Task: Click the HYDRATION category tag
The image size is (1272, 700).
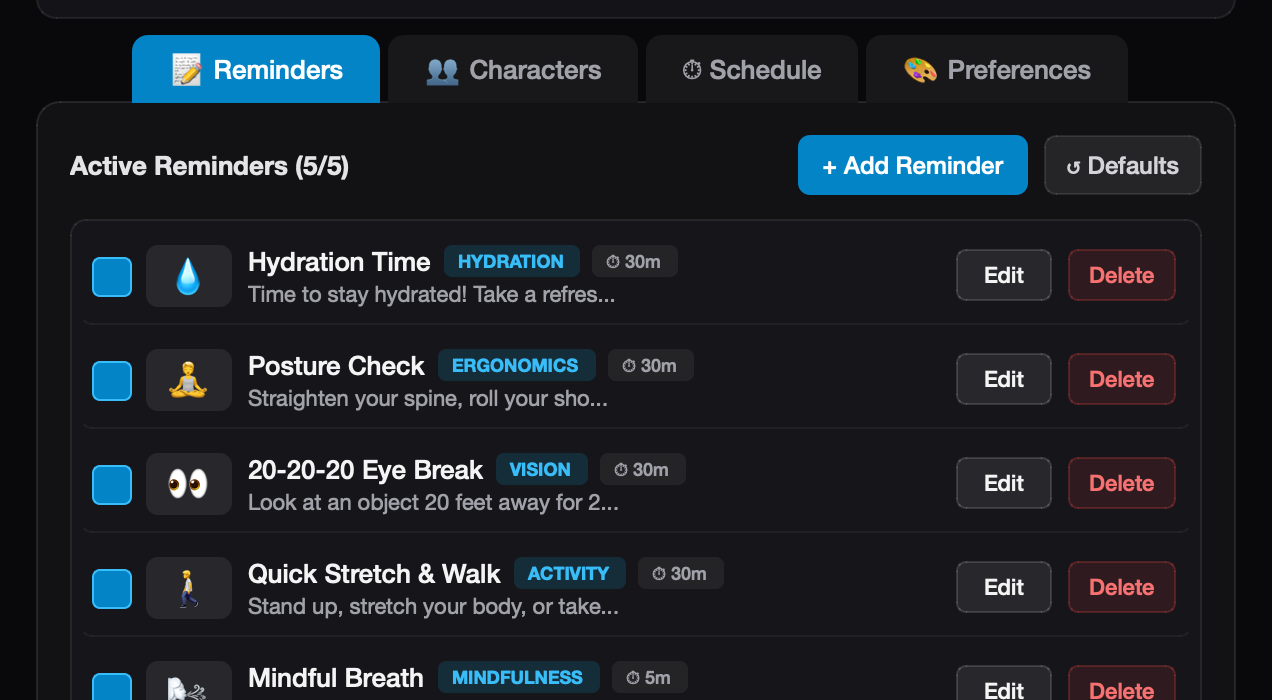Action: [x=511, y=261]
